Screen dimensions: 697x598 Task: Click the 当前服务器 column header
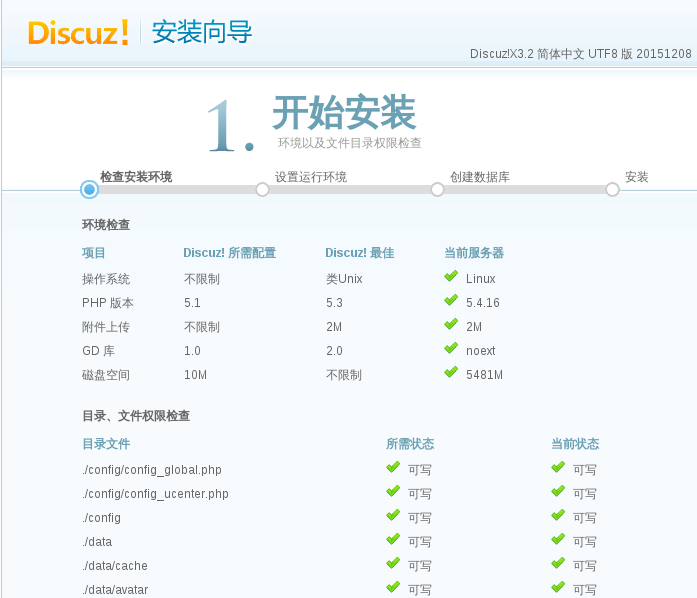474,253
